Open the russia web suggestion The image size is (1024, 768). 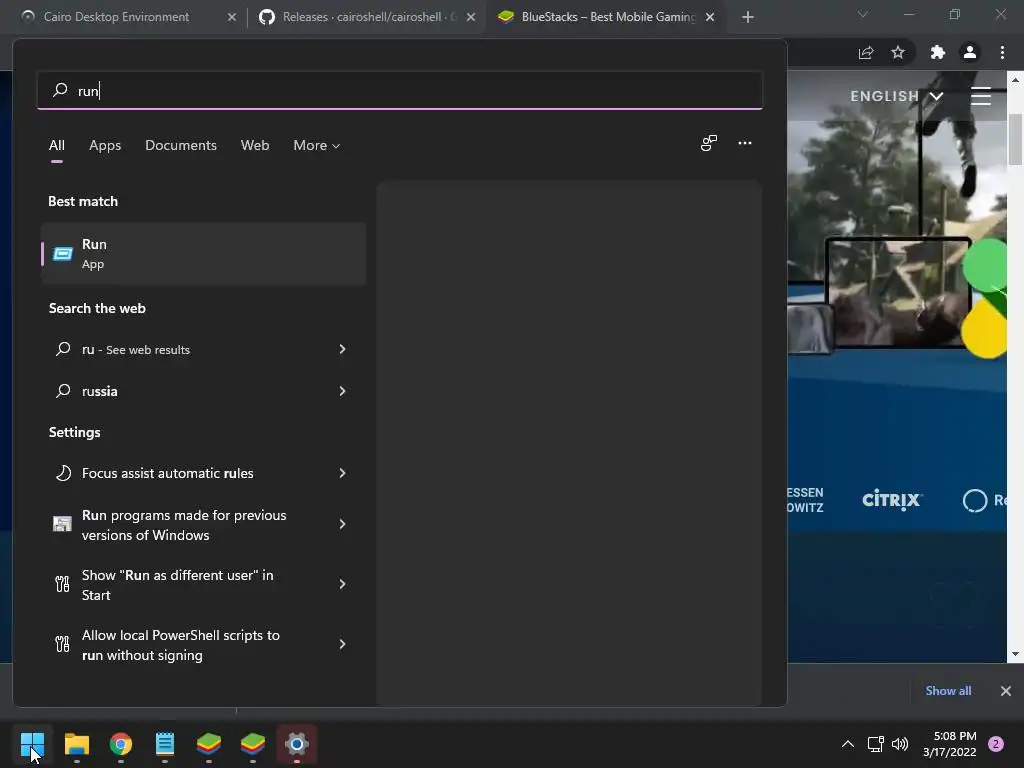pyautogui.click(x=203, y=391)
